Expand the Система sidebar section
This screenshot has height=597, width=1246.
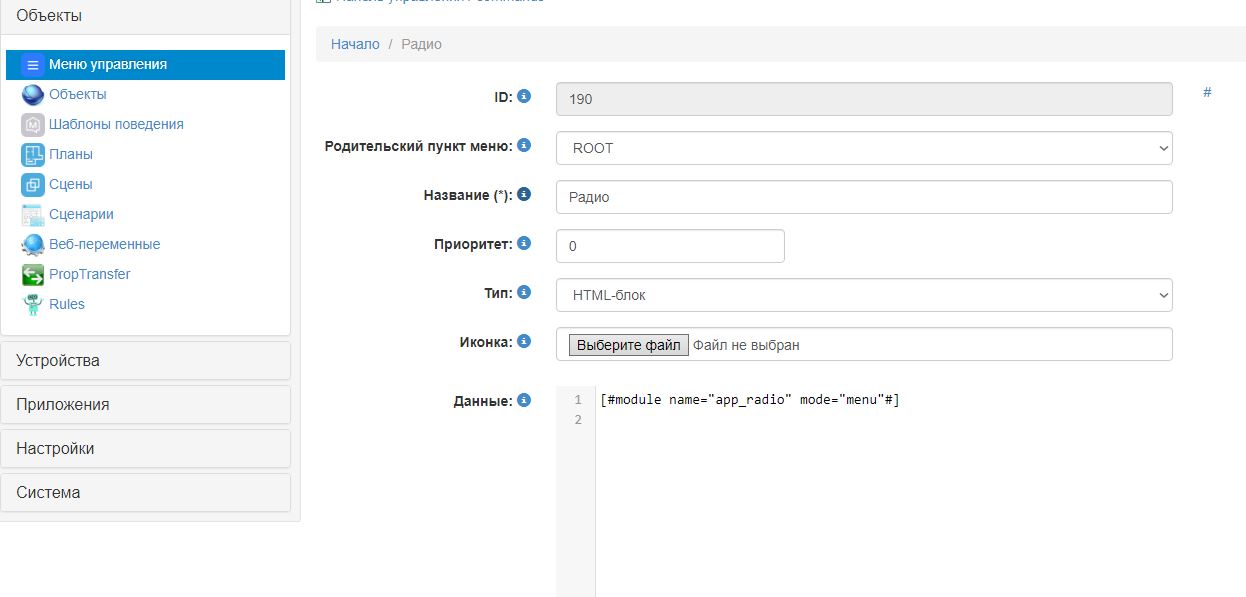pyautogui.click(x=146, y=493)
